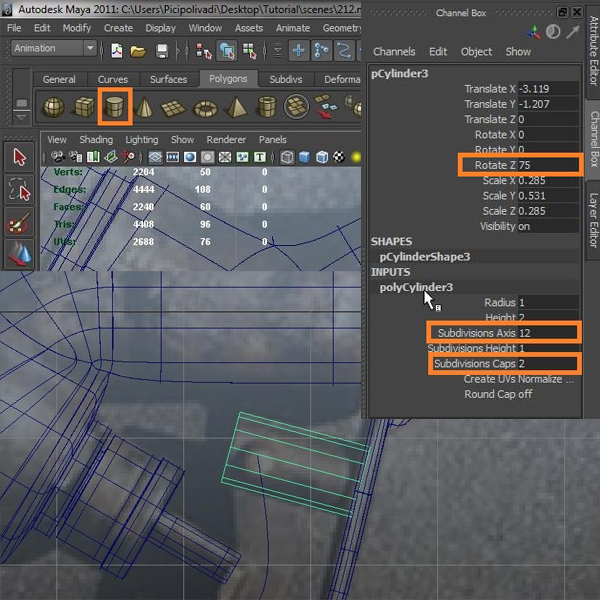The width and height of the screenshot is (600, 600).
Task: Open the Attribute Editor side tab
Action: [x=593, y=51]
